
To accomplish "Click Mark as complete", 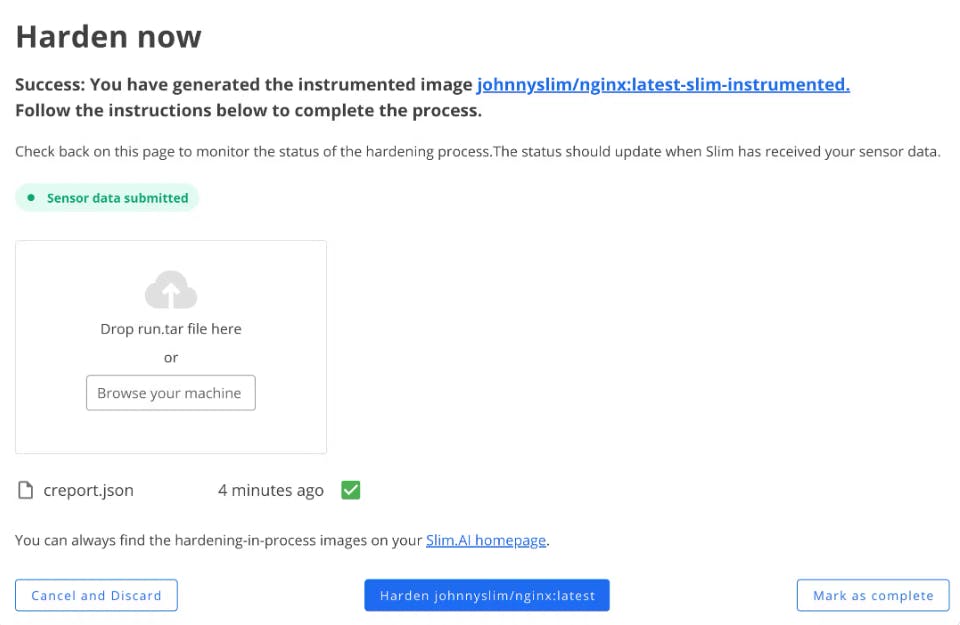I will [x=873, y=596].
